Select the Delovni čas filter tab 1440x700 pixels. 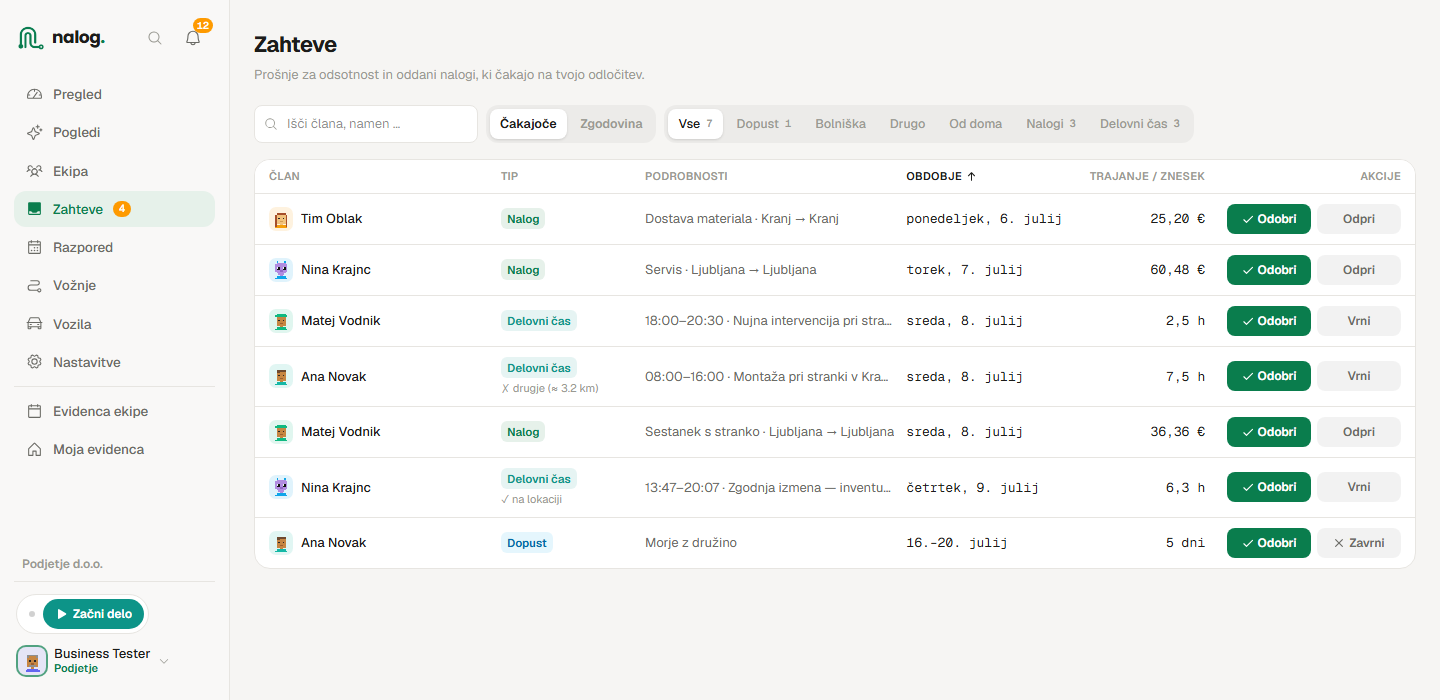click(x=1140, y=124)
